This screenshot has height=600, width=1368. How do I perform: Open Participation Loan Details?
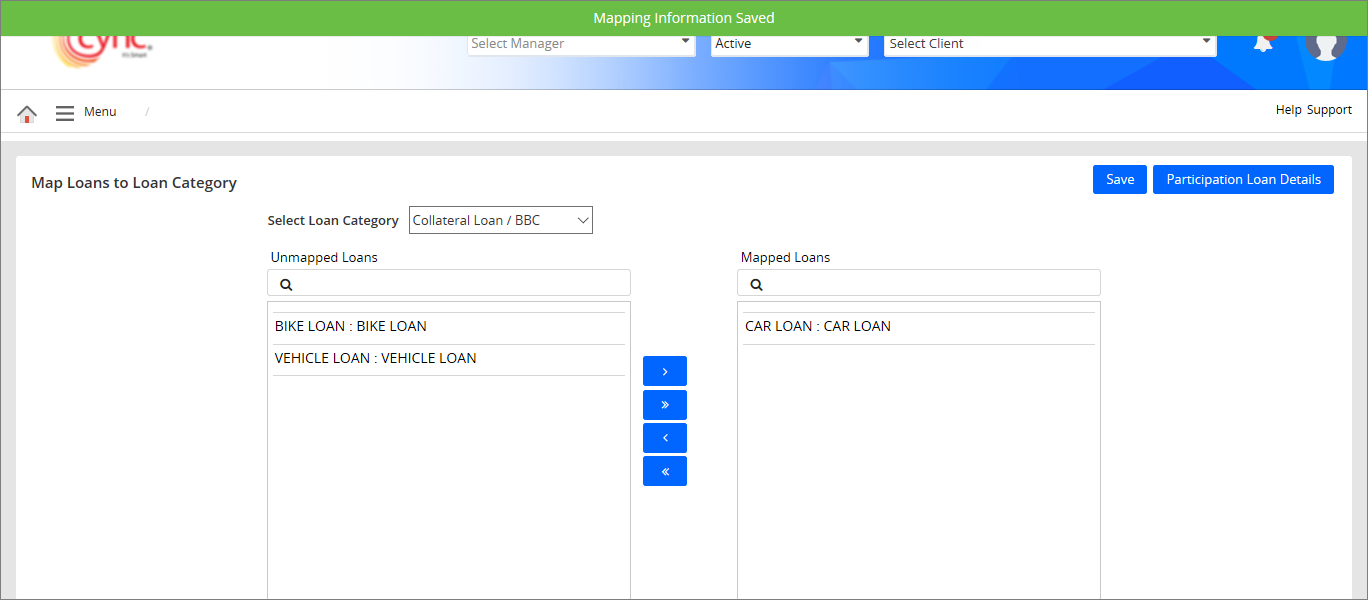(x=1243, y=180)
